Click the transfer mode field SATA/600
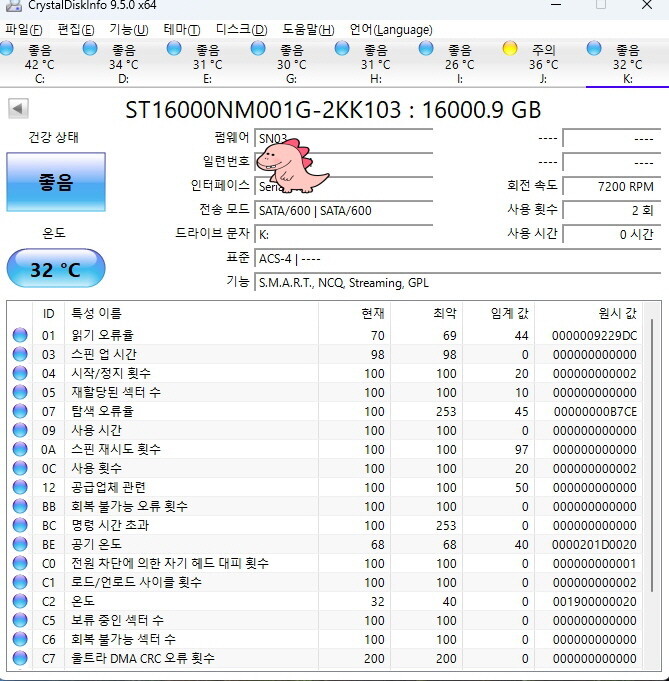The image size is (669, 681). [x=344, y=211]
